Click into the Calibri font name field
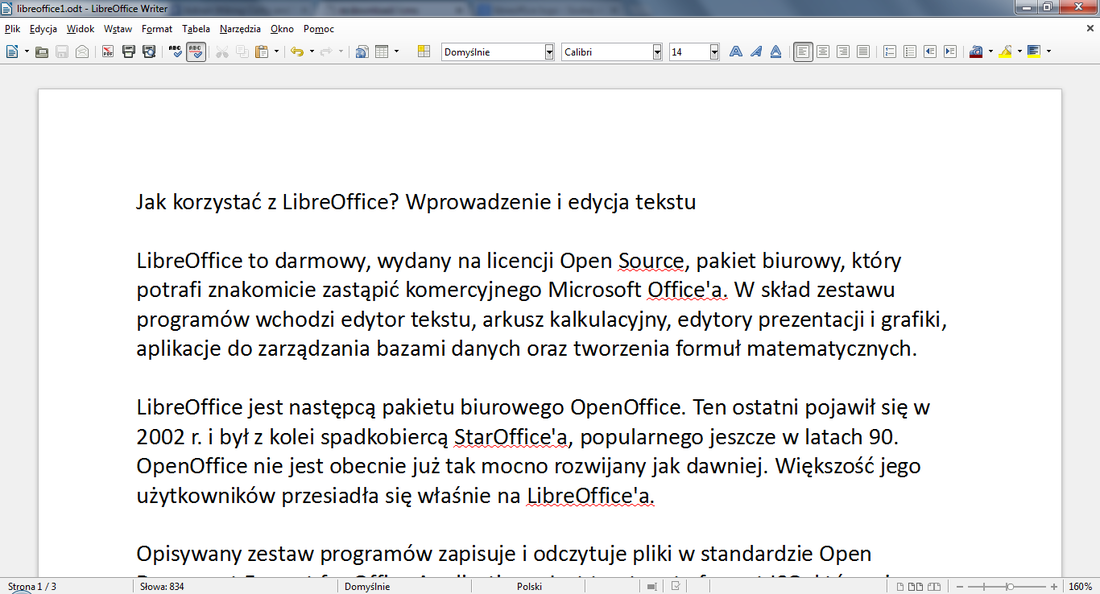This screenshot has height=594, width=1100. click(607, 52)
